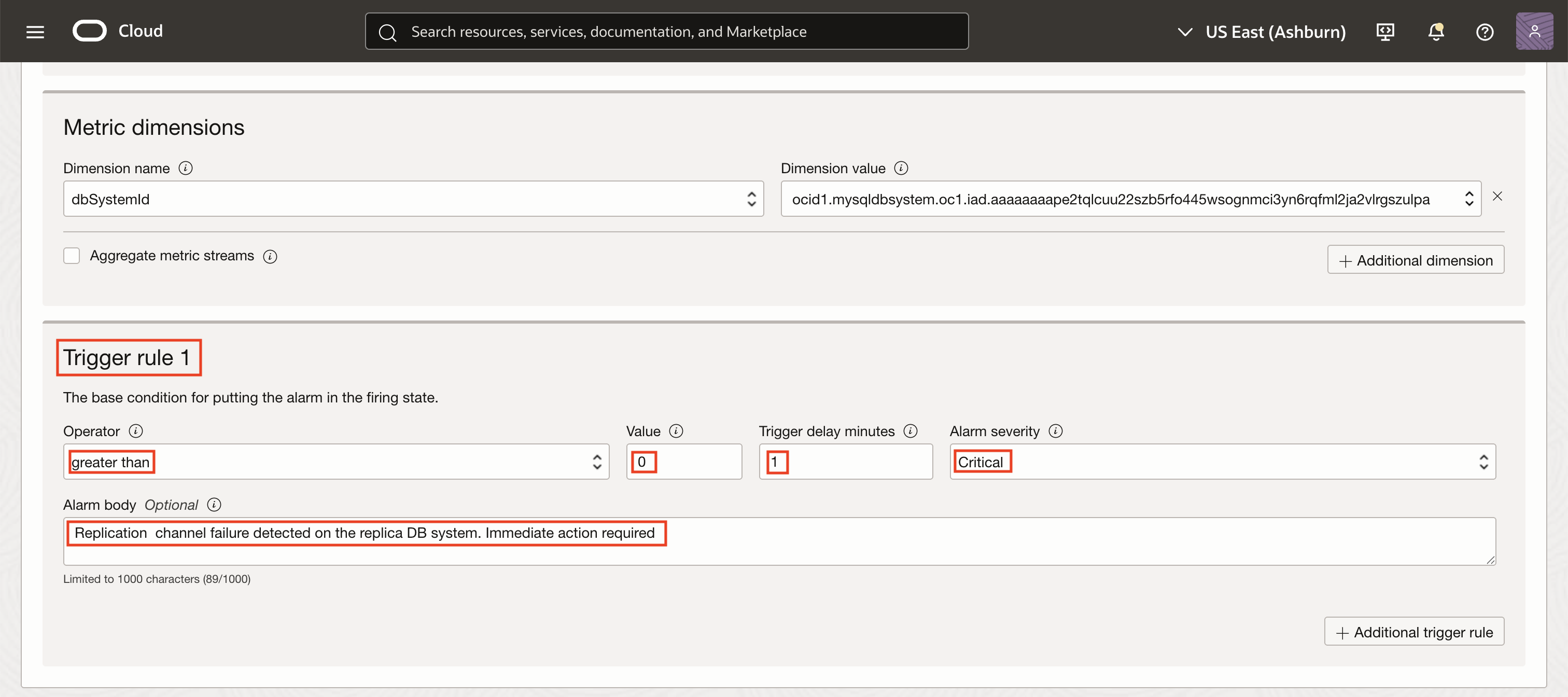This screenshot has width=1568, height=697.
Task: Click the info icon next to Trigger delay minutes
Action: pos(910,430)
